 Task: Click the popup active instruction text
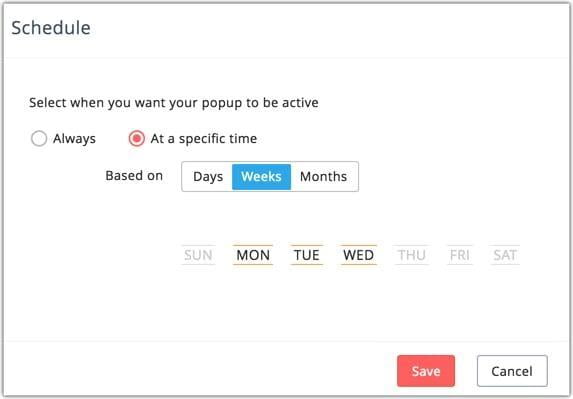click(174, 103)
